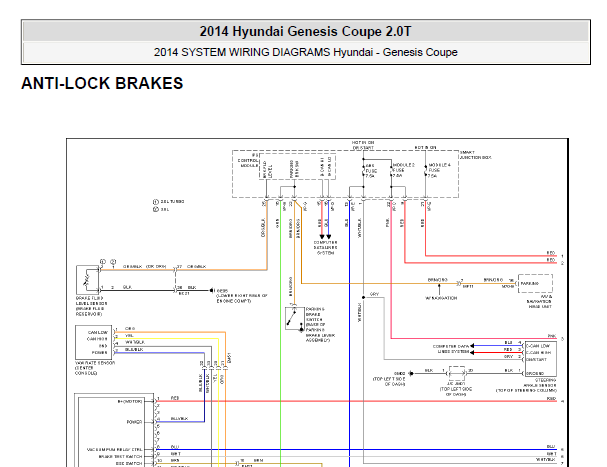607x467 pixels.
Task: Click the 'SMART JUNCTION BOX' label
Action: point(475,155)
